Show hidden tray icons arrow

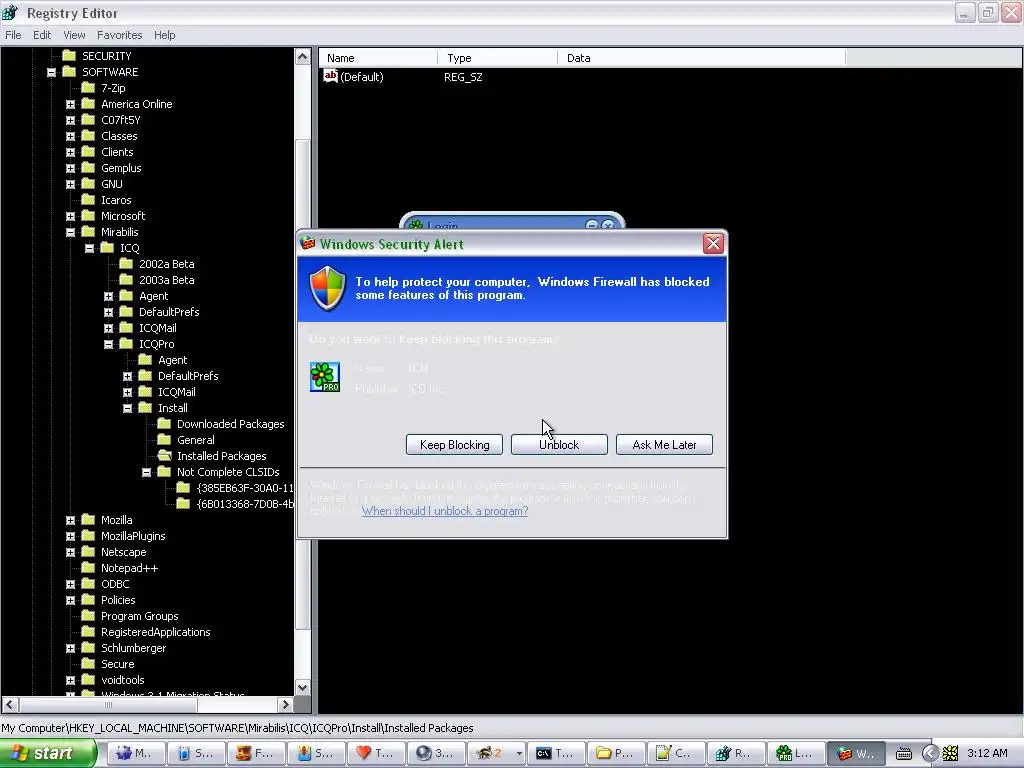pyautogui.click(x=929, y=753)
